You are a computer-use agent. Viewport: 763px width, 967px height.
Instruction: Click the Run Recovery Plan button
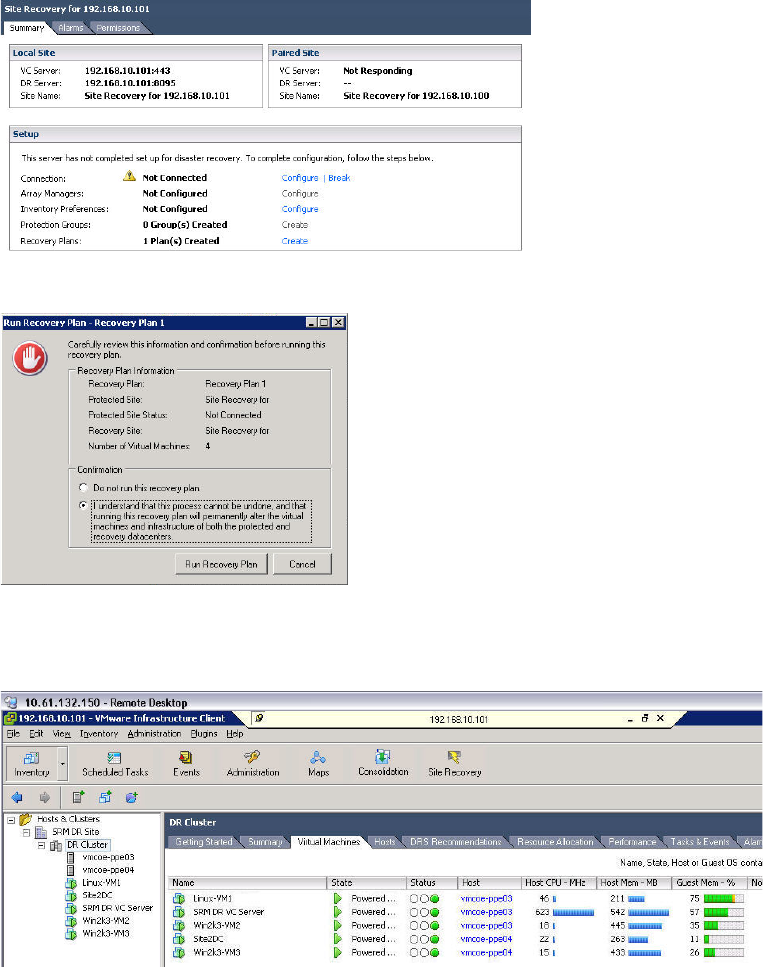[x=221, y=564]
